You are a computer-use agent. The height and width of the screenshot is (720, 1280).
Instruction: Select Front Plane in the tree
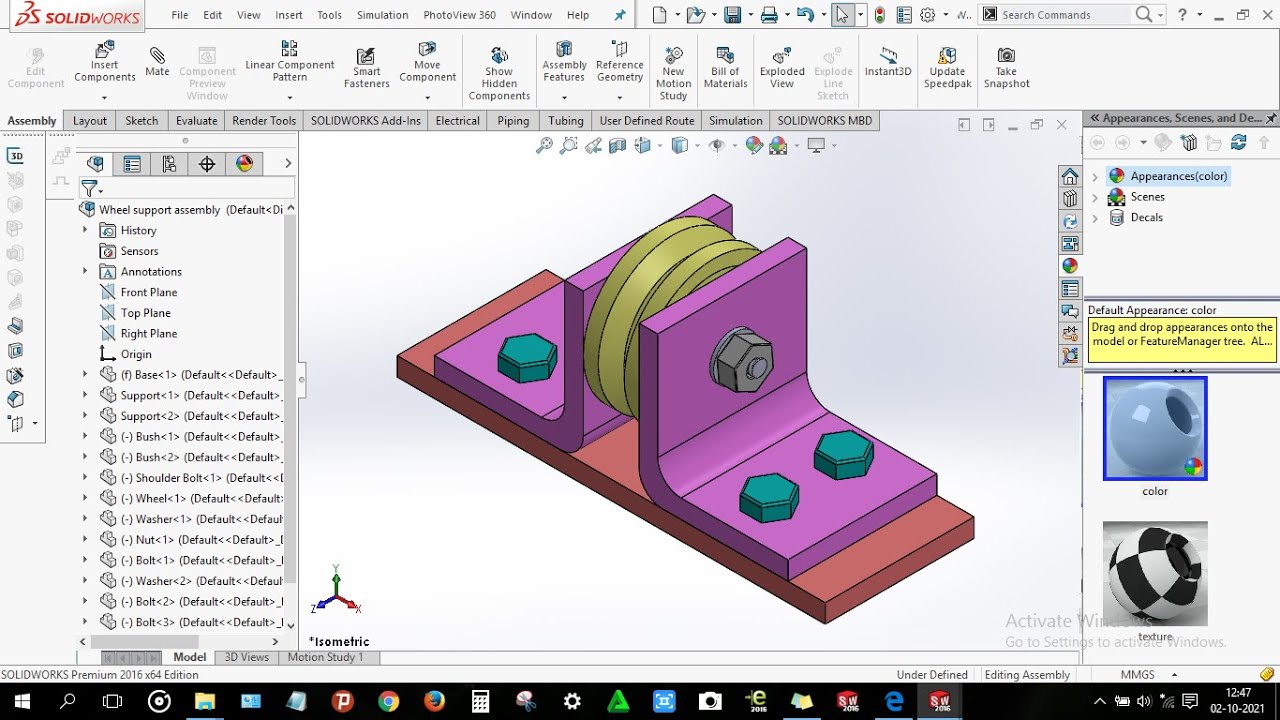(149, 292)
